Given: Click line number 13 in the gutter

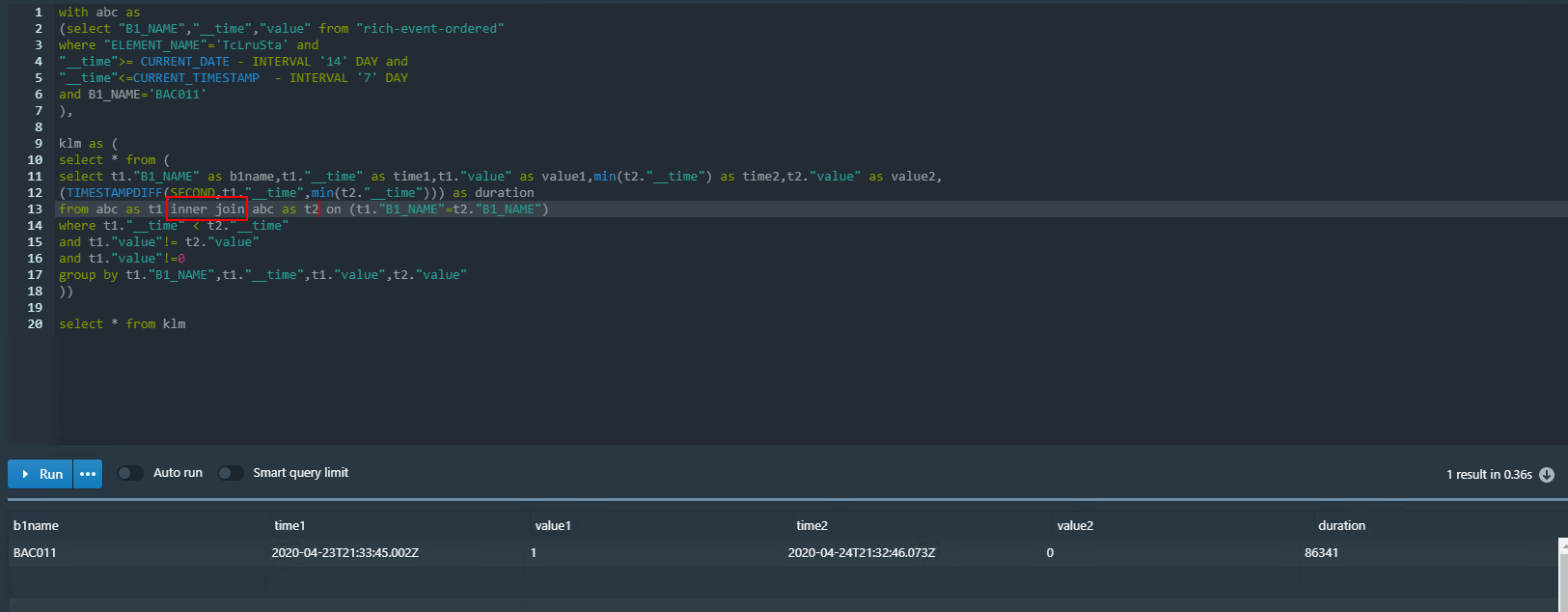Looking at the screenshot, I should 35,209.
